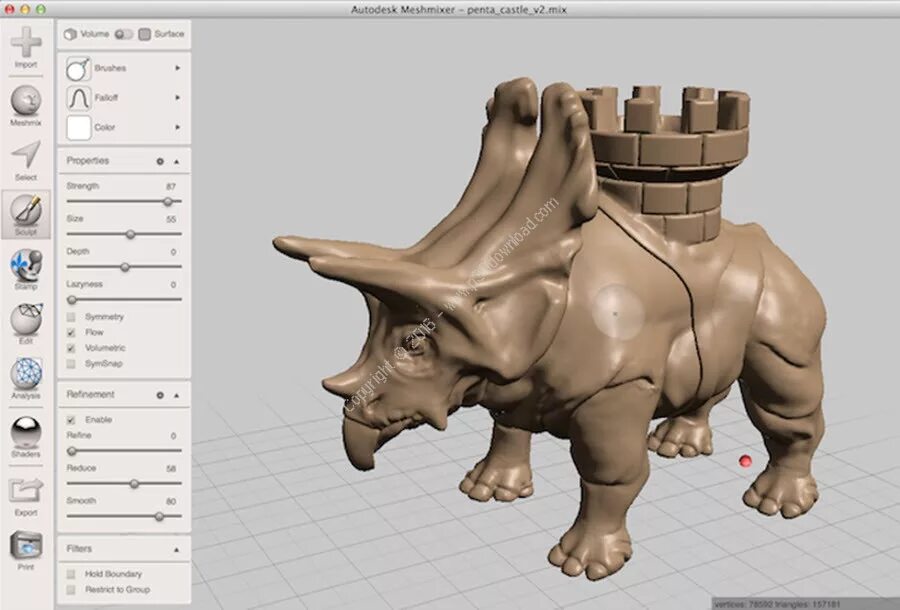Click the Properties header title
The height and width of the screenshot is (610, 900).
coord(87,161)
